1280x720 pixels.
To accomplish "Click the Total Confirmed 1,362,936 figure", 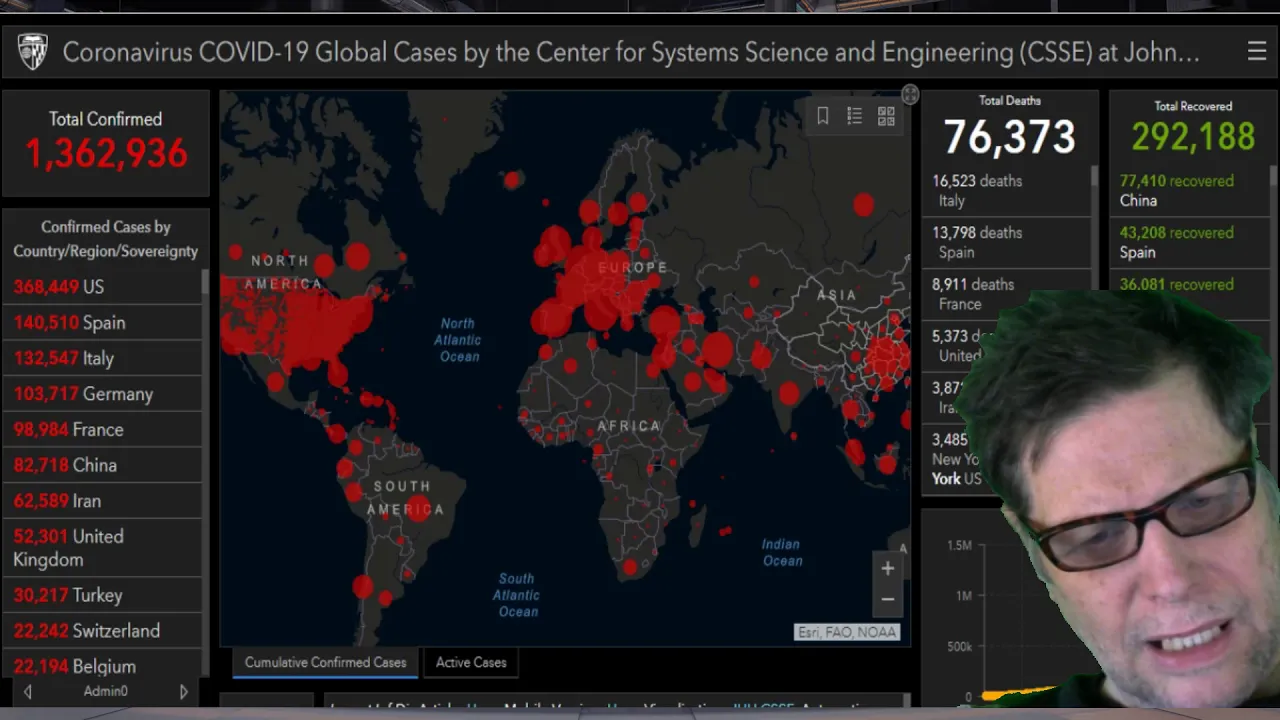I will [x=106, y=154].
